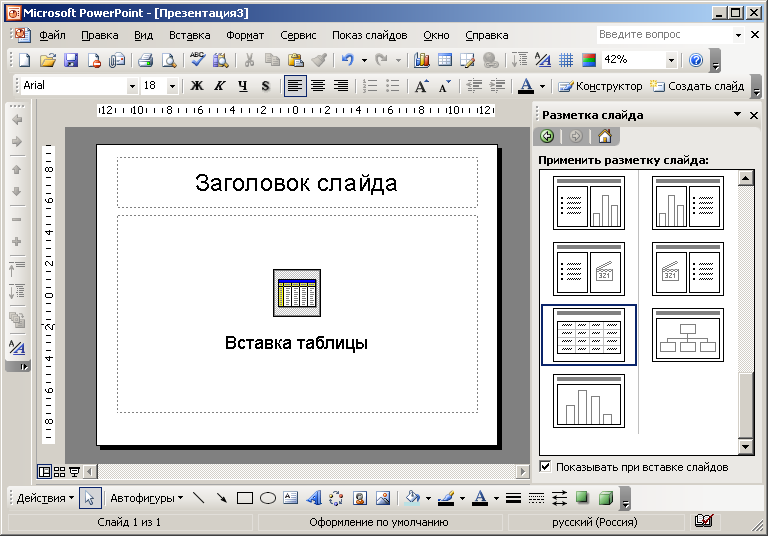Enable center text alignment
The width and height of the screenshot is (768, 536).
(318, 86)
